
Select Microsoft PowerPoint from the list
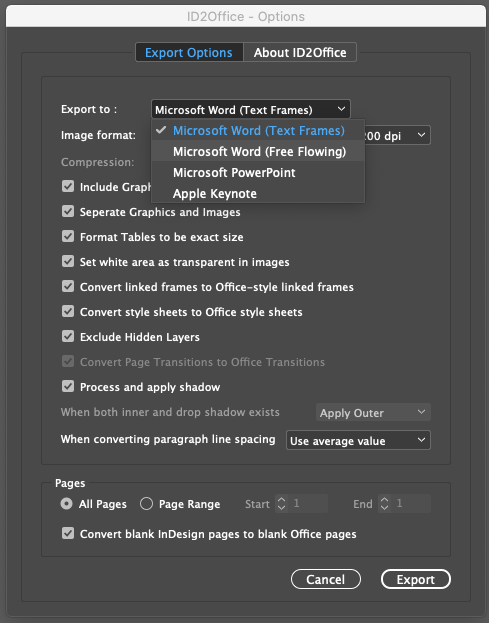pos(258,172)
